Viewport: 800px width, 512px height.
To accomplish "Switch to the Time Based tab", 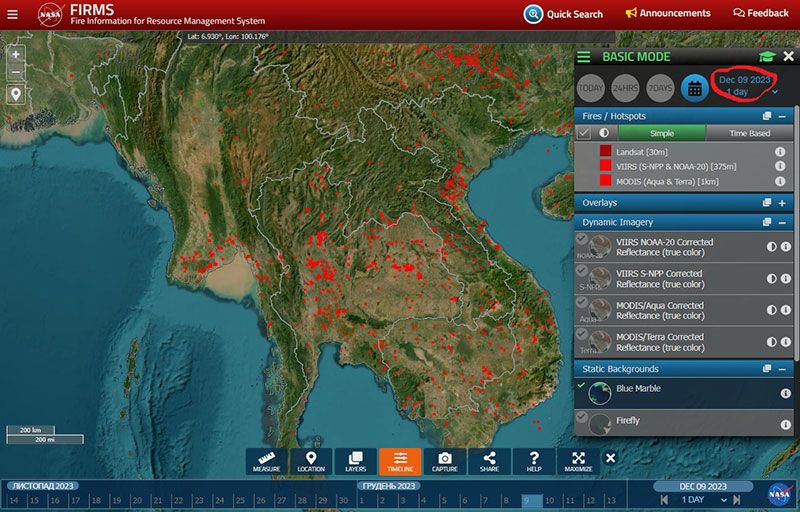I will pyautogui.click(x=749, y=133).
